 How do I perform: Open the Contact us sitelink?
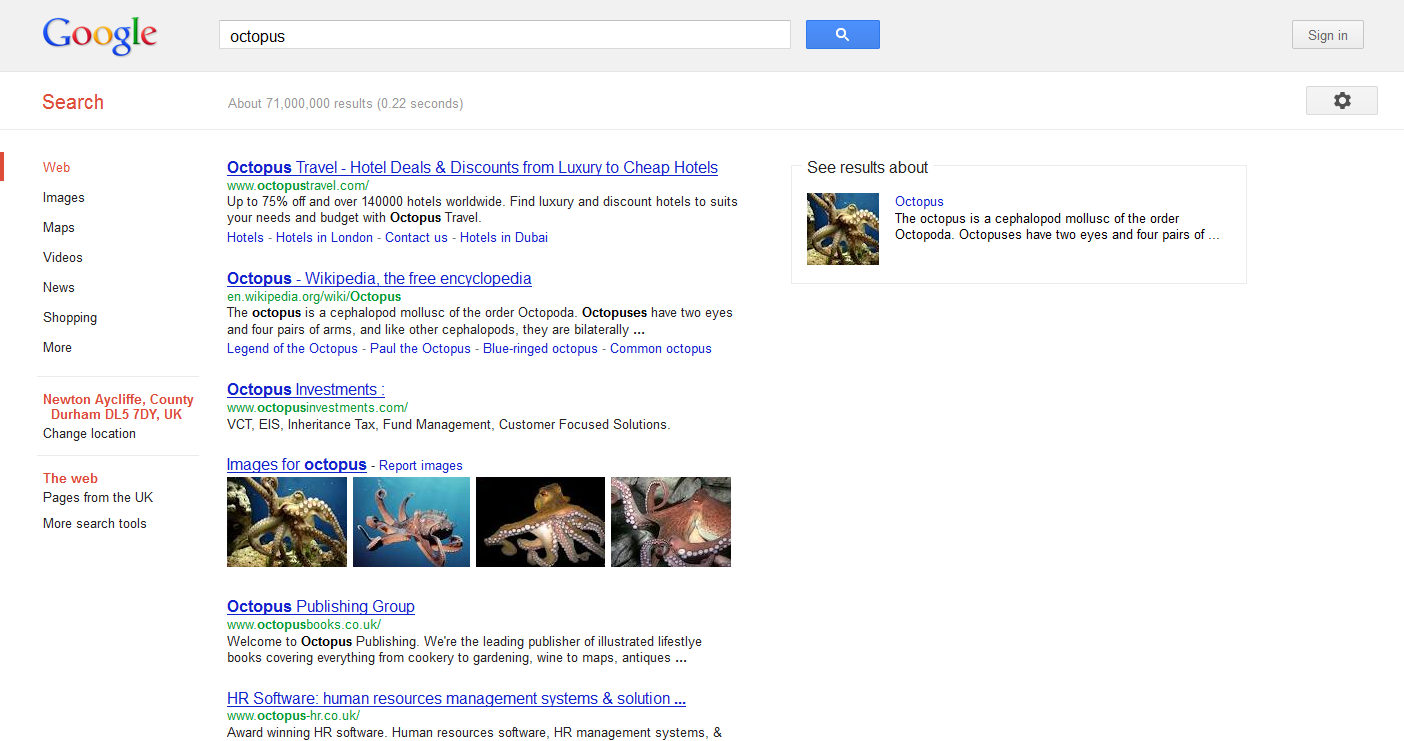(416, 237)
